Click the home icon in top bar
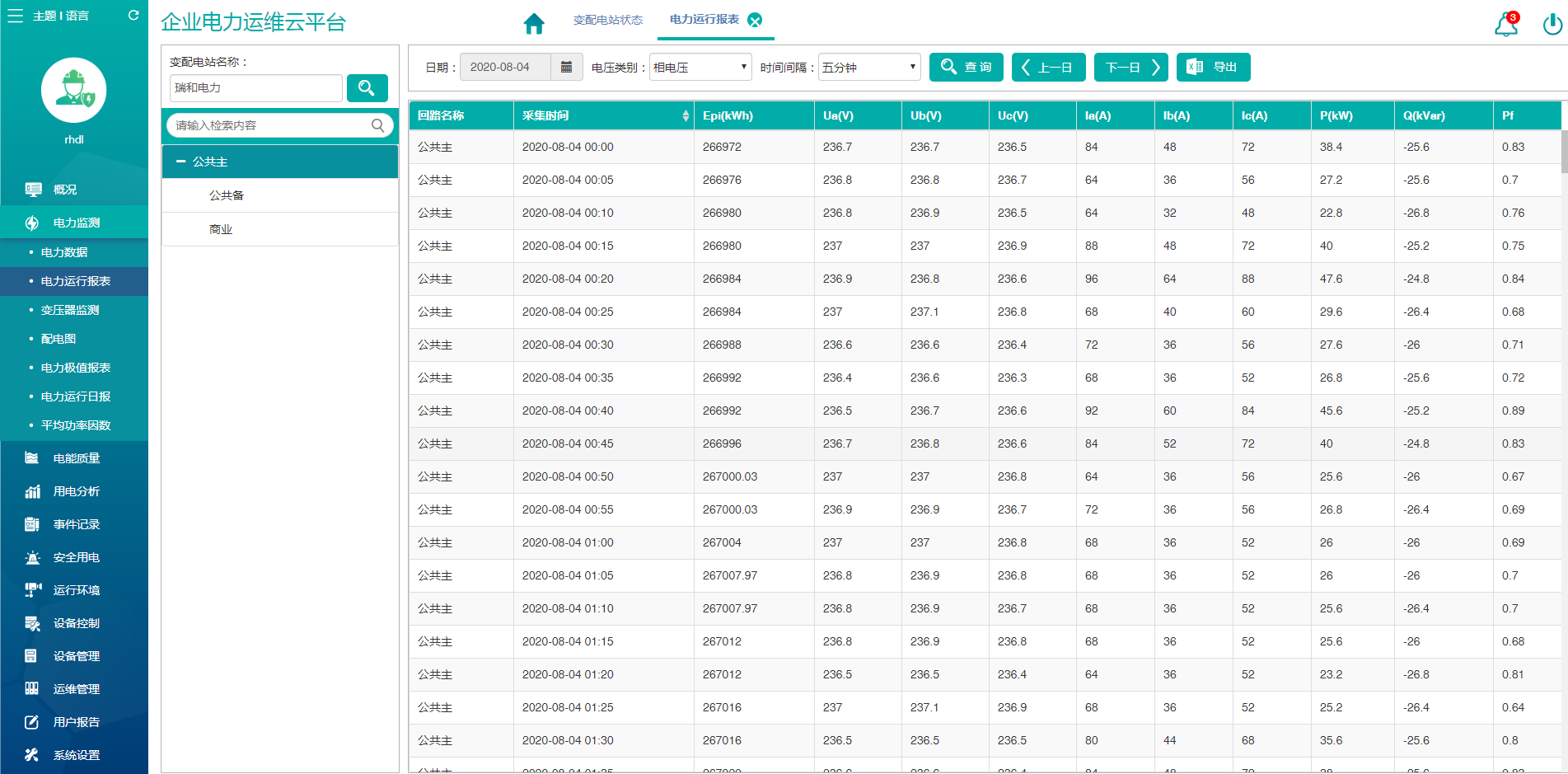 click(x=534, y=23)
